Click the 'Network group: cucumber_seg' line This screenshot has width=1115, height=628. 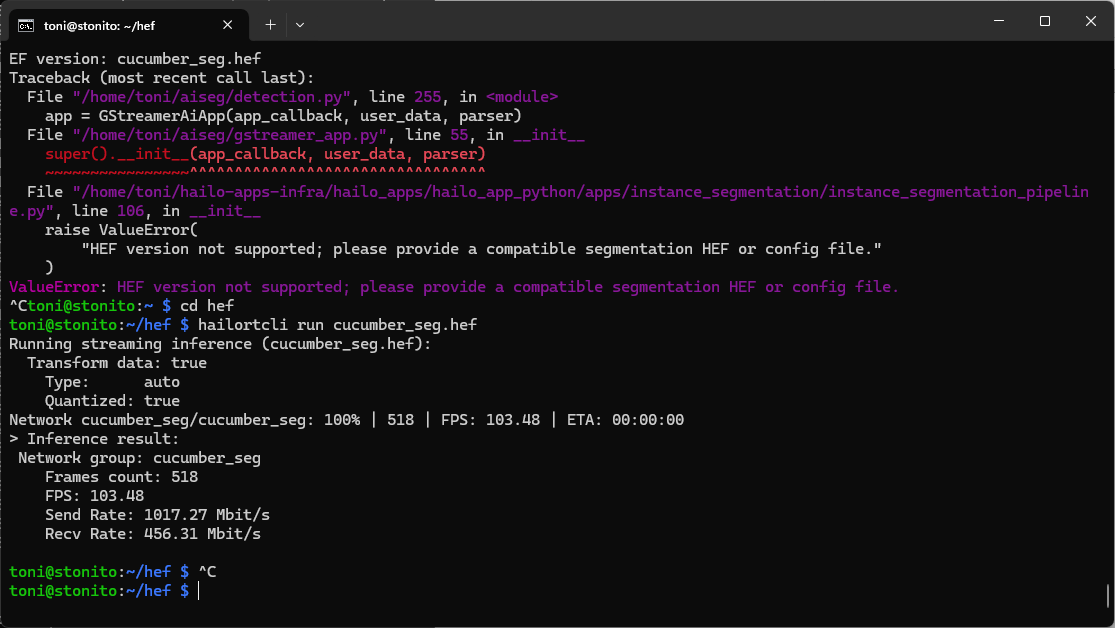point(139,458)
